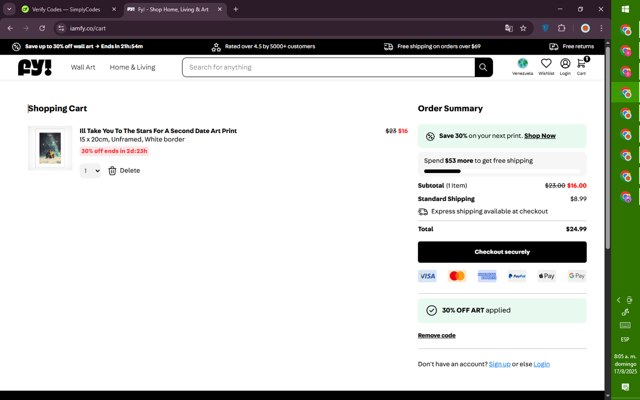Click the fy! logo in the header
The width and height of the screenshot is (640, 400).
(35, 67)
